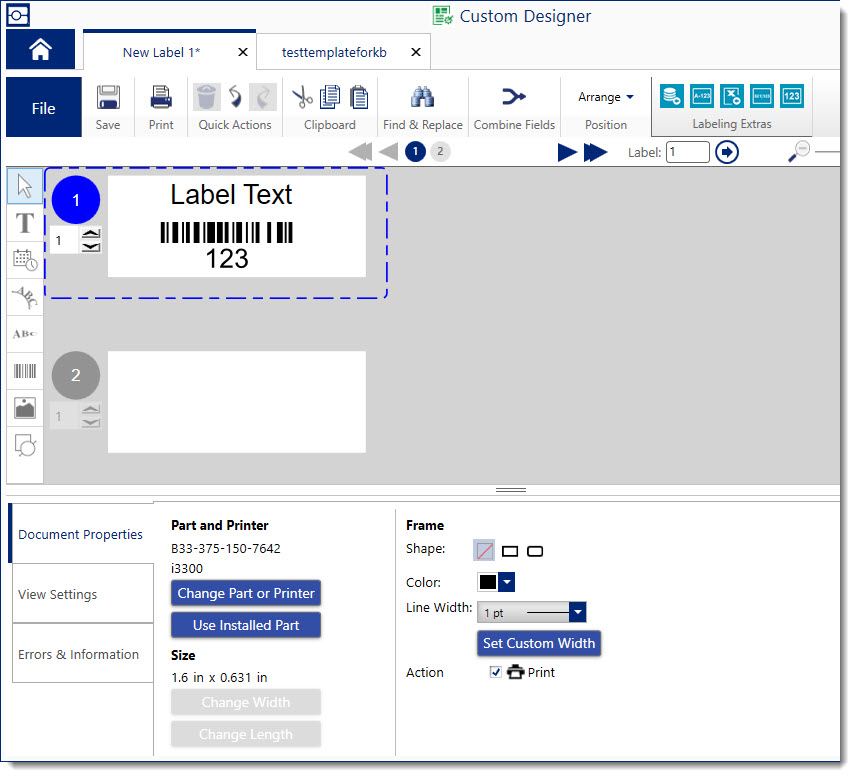
Task: Open Find & Replace binoculars tool
Action: coord(422,98)
